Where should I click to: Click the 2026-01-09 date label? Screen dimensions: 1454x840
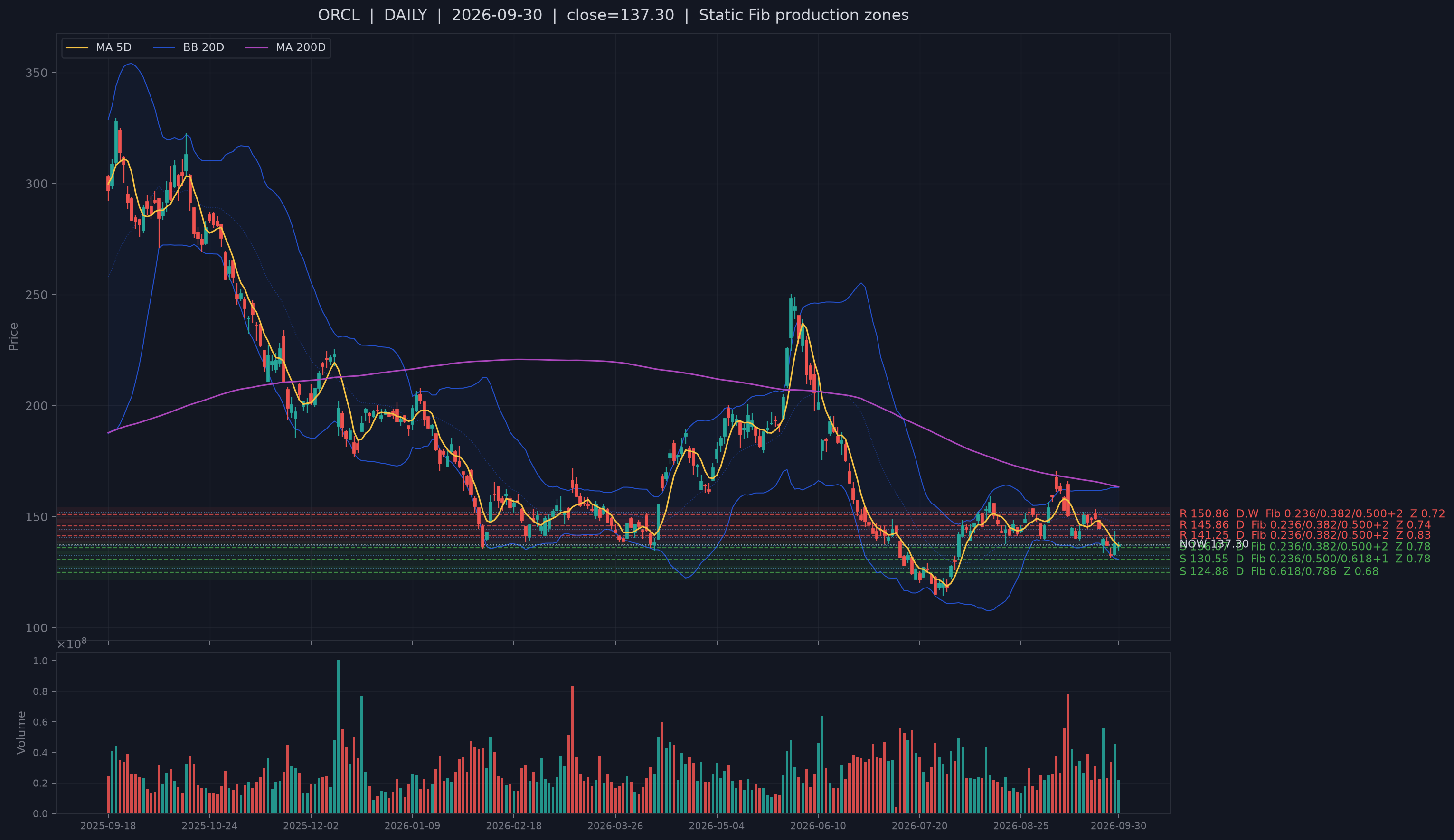(x=412, y=826)
